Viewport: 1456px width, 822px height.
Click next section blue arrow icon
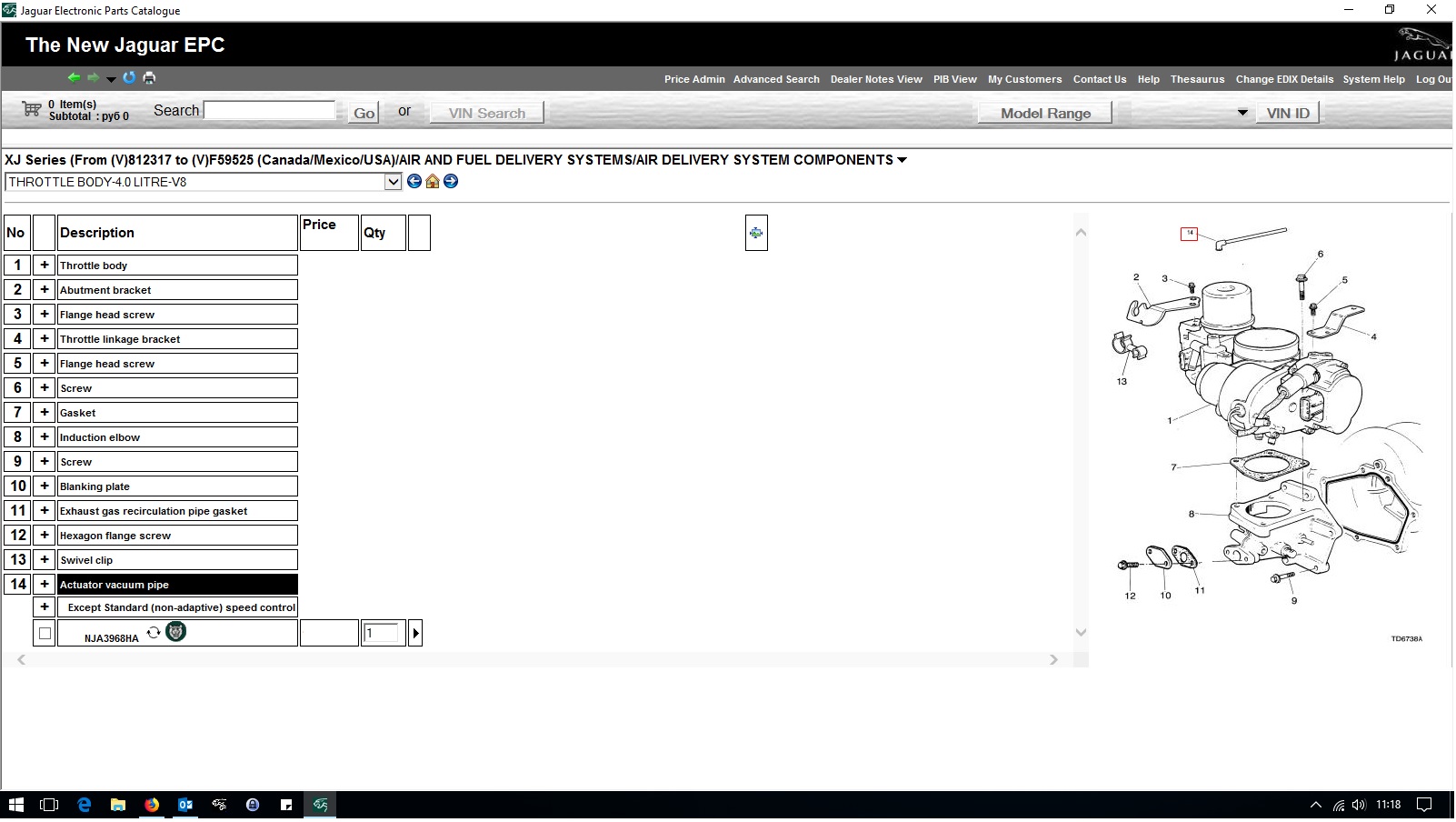(451, 181)
